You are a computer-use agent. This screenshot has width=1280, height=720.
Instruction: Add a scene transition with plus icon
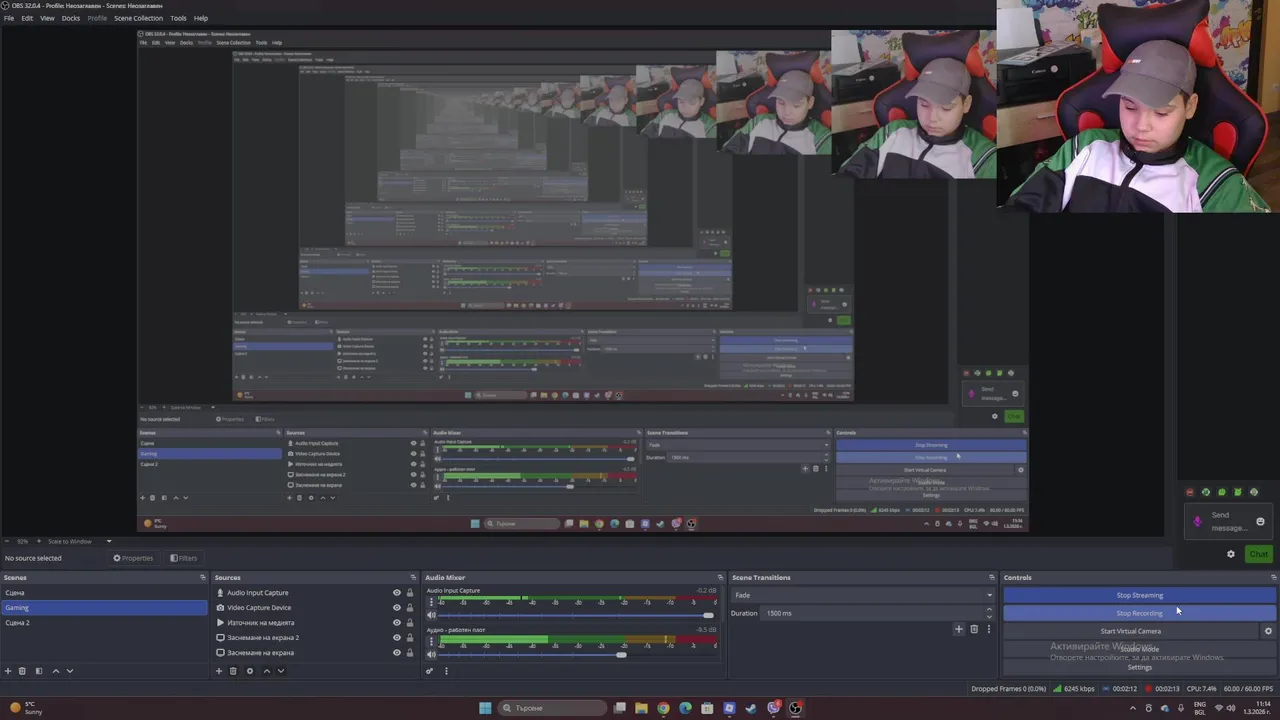pyautogui.click(x=958, y=629)
